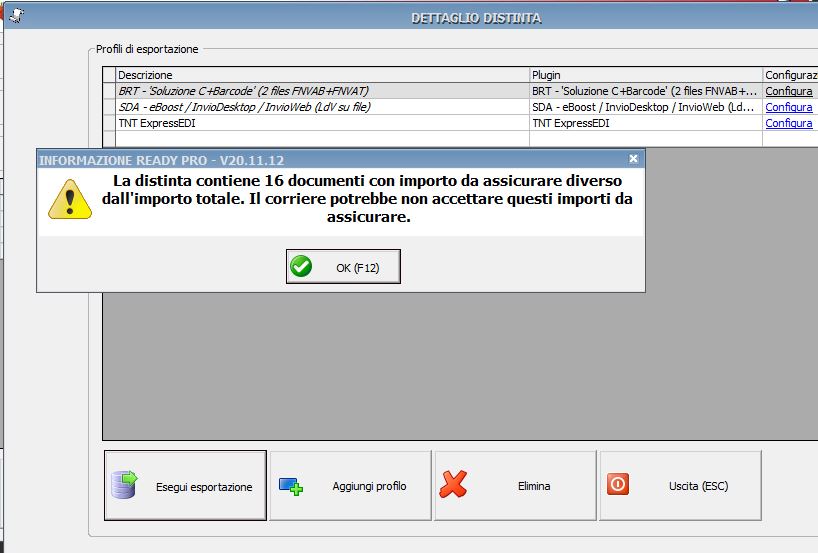Select TNT ExpressEDI description cell
This screenshot has width=818, height=553.
coord(322,123)
